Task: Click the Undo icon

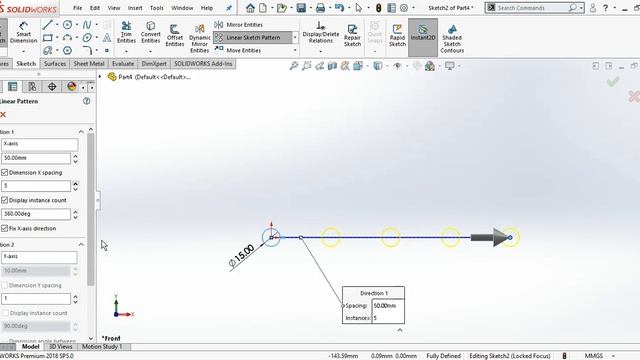Action: (339, 8)
